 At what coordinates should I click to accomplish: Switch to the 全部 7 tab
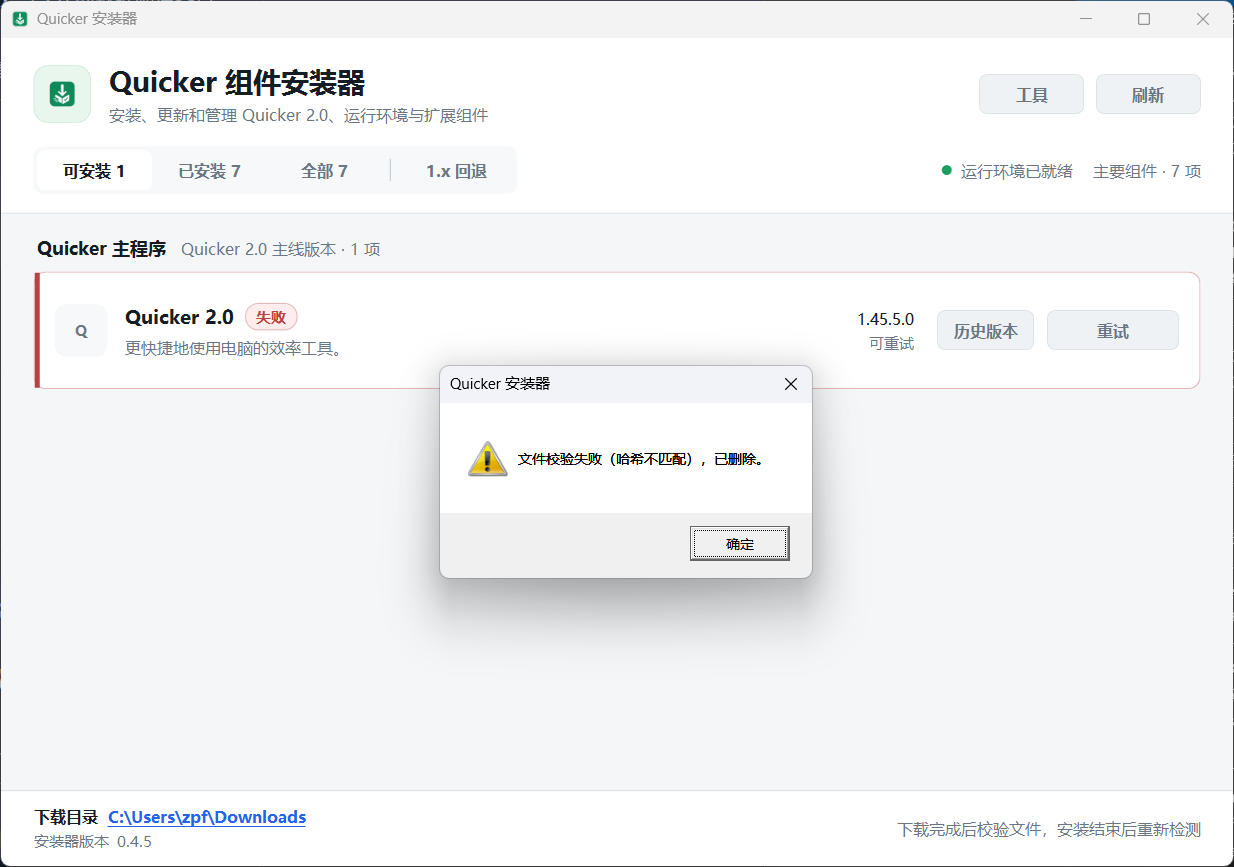pos(324,171)
